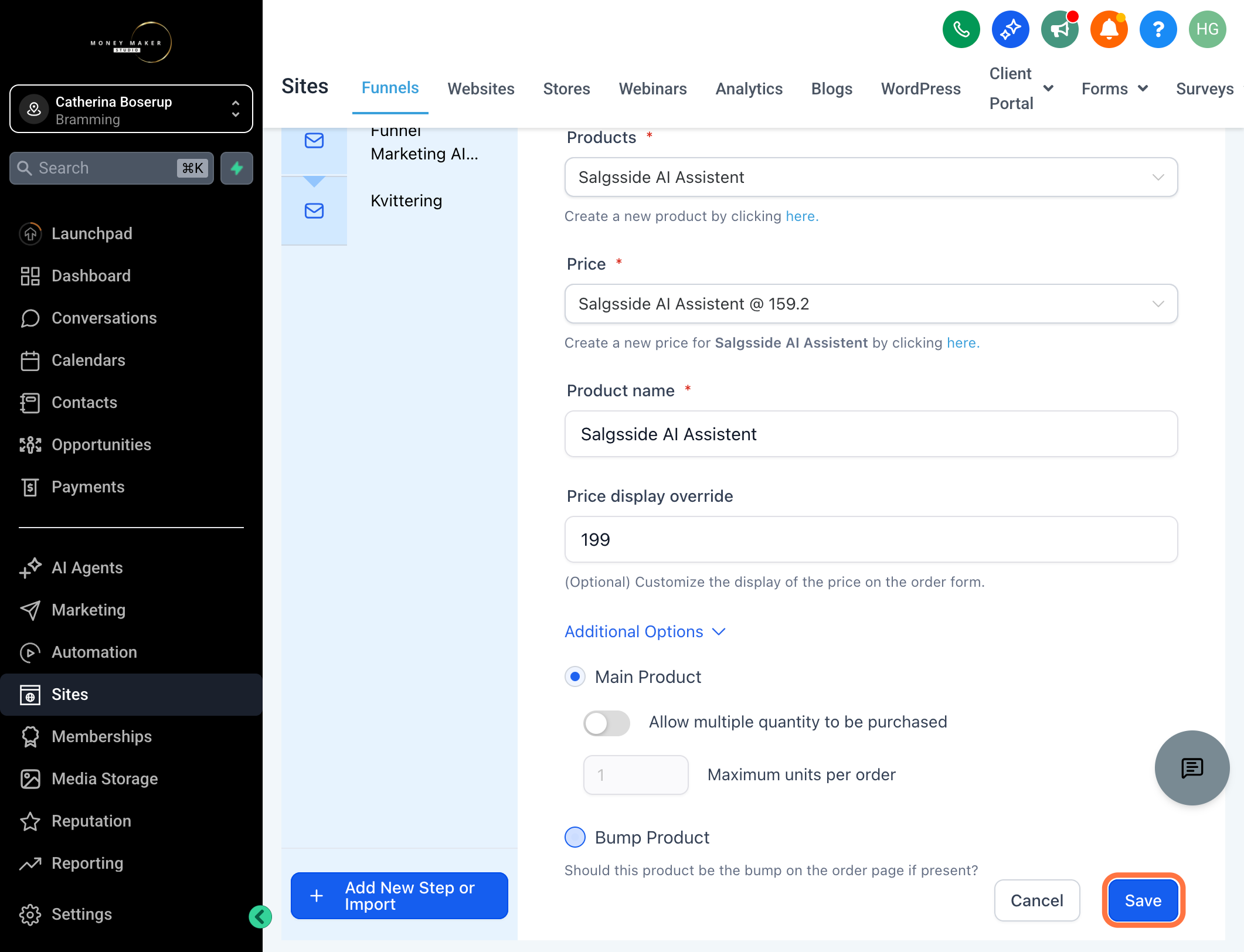Switch to the Stores tab
The width and height of the screenshot is (1244, 952).
pos(566,89)
